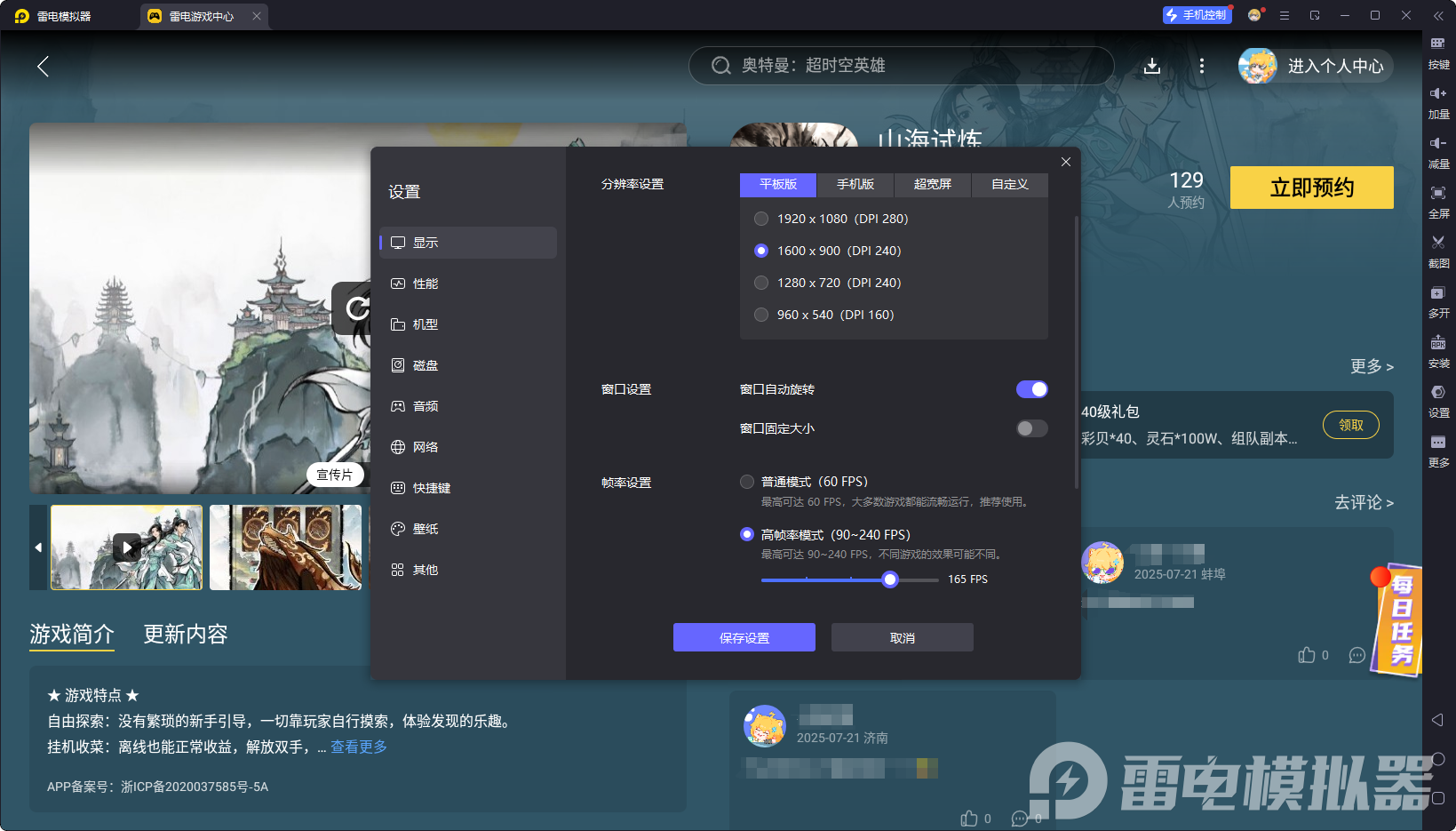Viewport: 1456px width, 831px height.
Task: Click the previous arrow on screenshot carousel
Action: (38, 547)
